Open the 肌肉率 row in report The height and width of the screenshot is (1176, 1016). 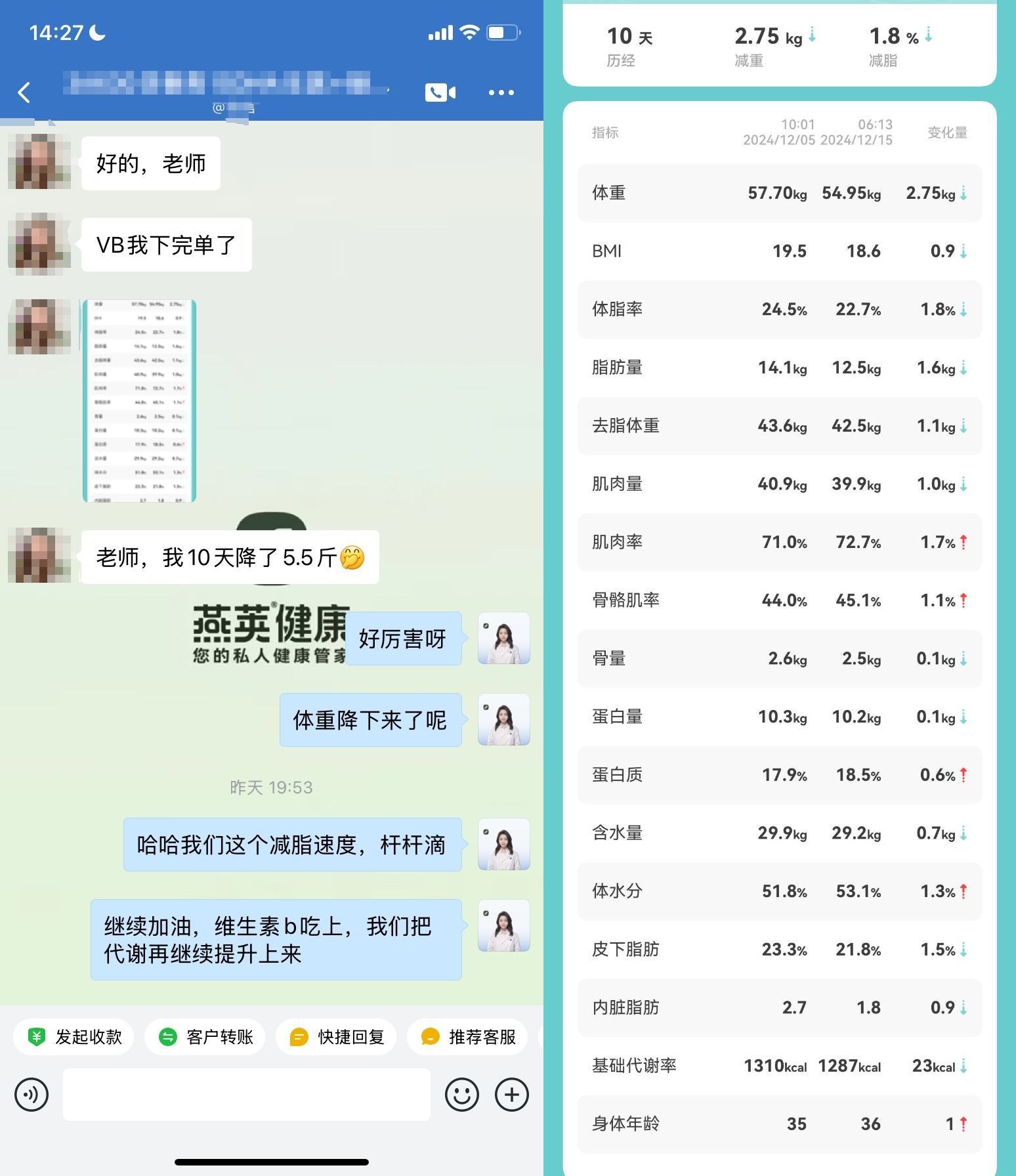point(780,542)
